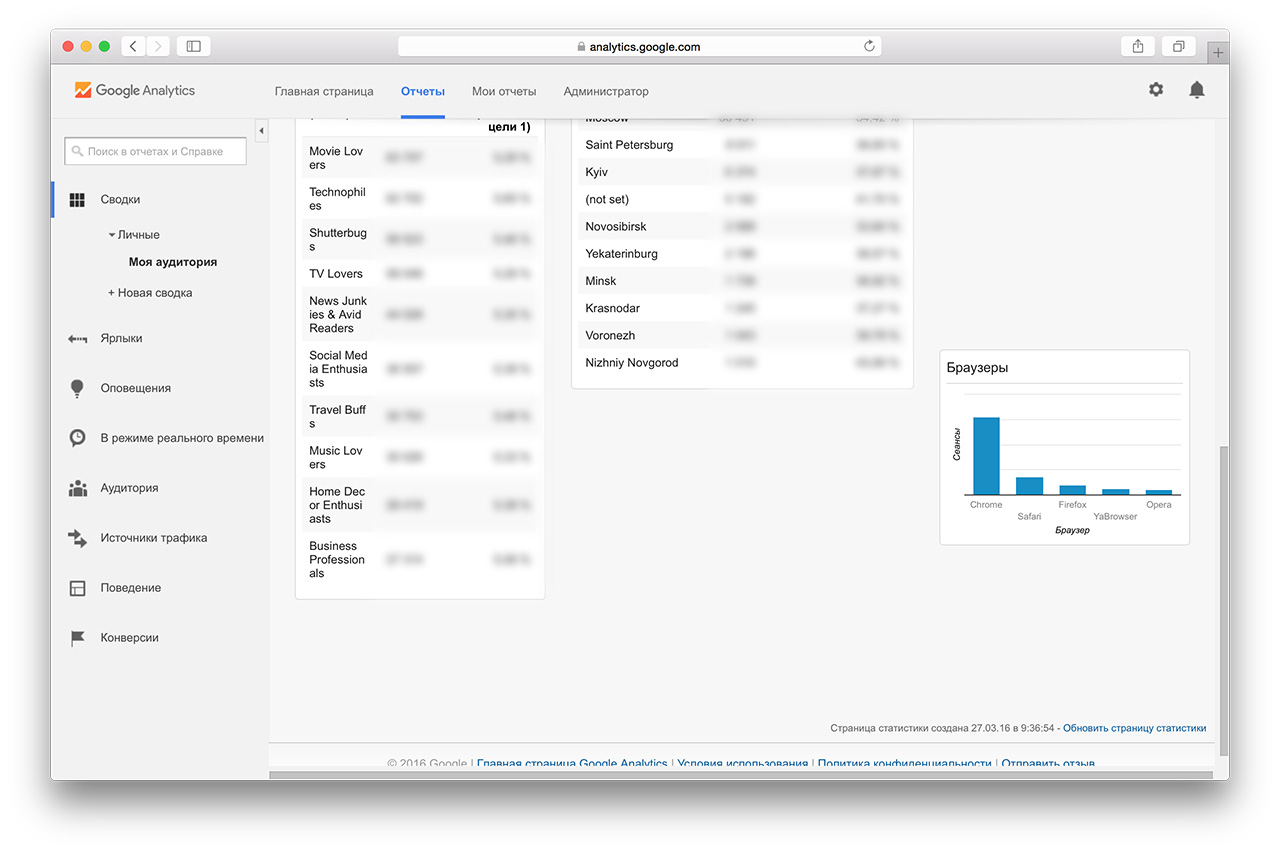Screen dimensions: 1280x853
Task: Open settings via the gear icon
Action: coord(1156,90)
